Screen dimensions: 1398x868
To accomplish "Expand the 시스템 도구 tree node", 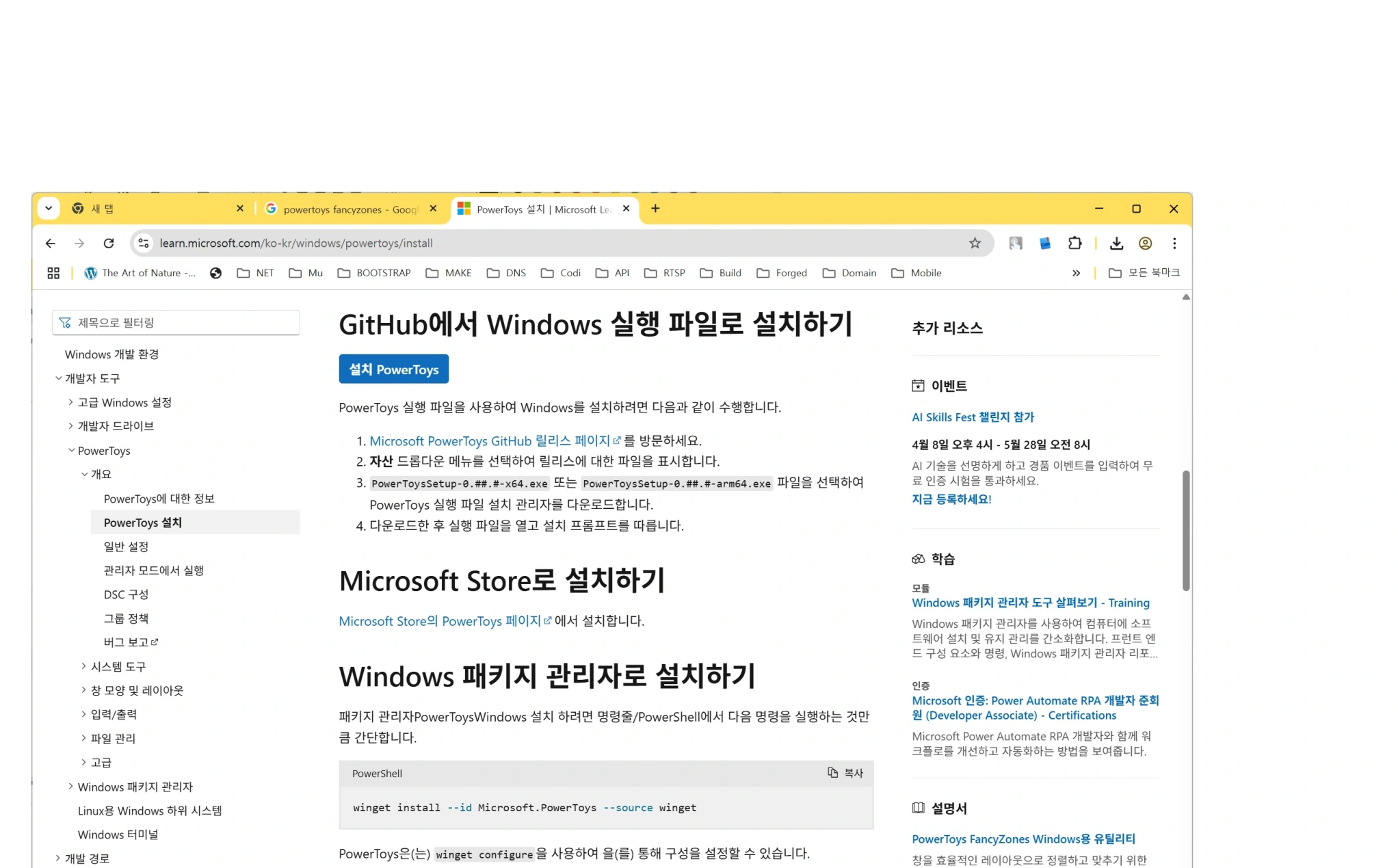I will coord(83,666).
